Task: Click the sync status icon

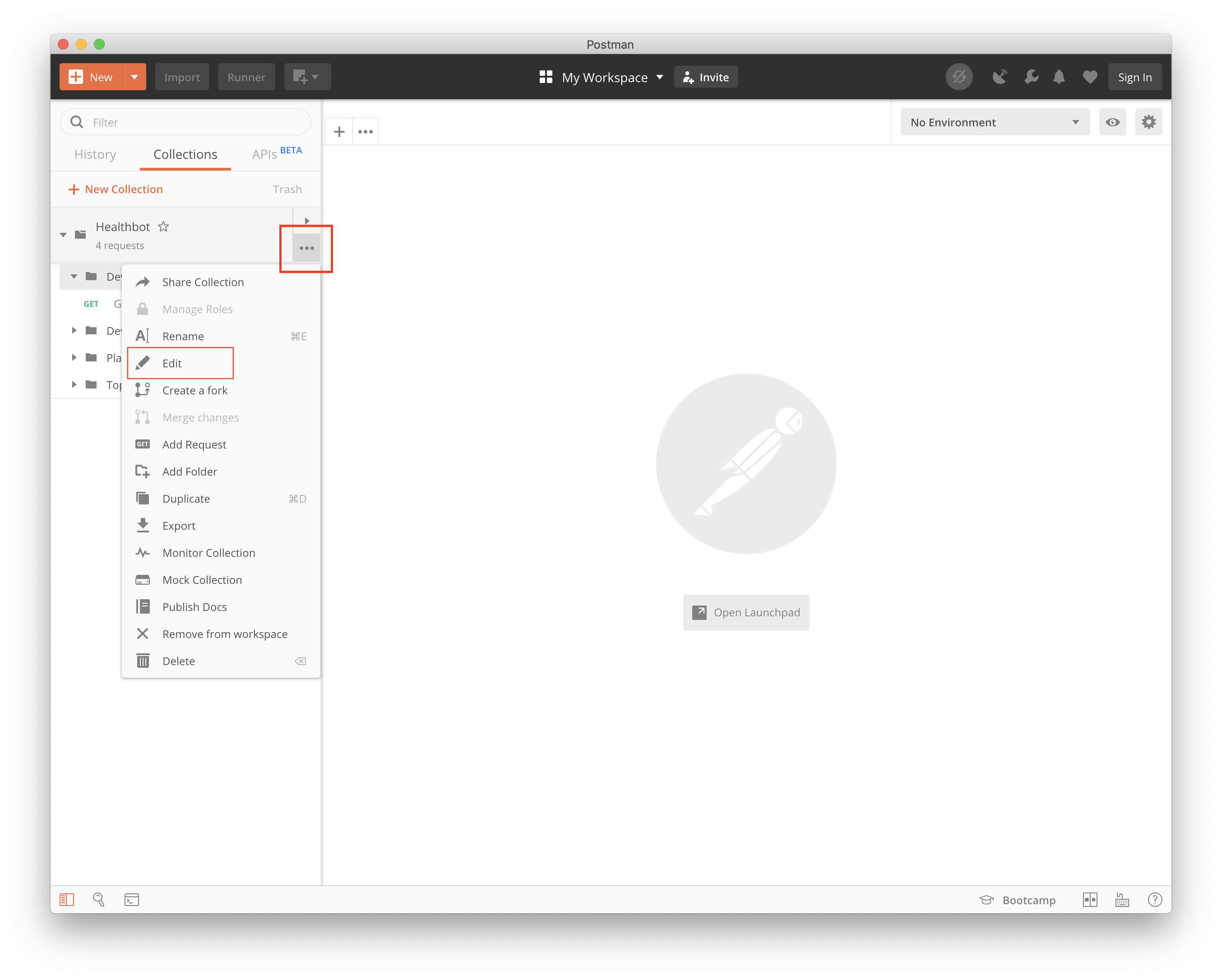Action: coord(958,77)
